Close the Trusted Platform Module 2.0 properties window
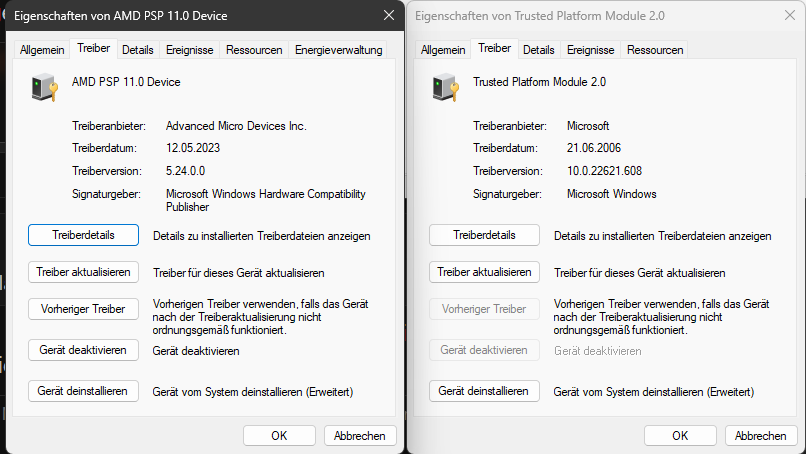This screenshot has height=454, width=806. tap(790, 15)
